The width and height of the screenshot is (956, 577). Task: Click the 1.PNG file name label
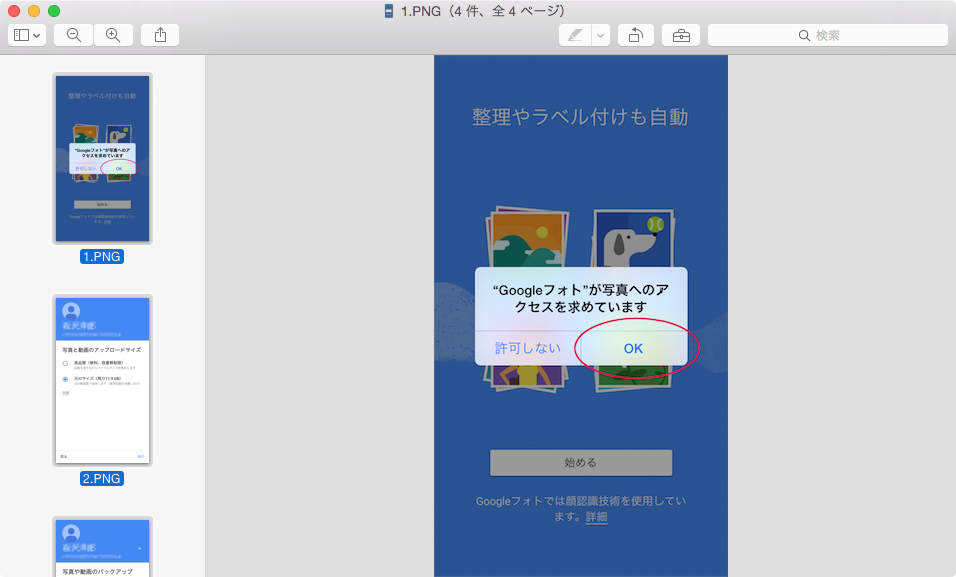click(x=102, y=257)
